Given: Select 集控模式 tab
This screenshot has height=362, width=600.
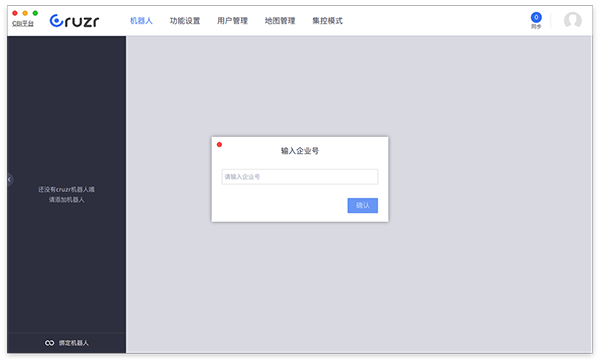Looking at the screenshot, I should click(x=327, y=21).
